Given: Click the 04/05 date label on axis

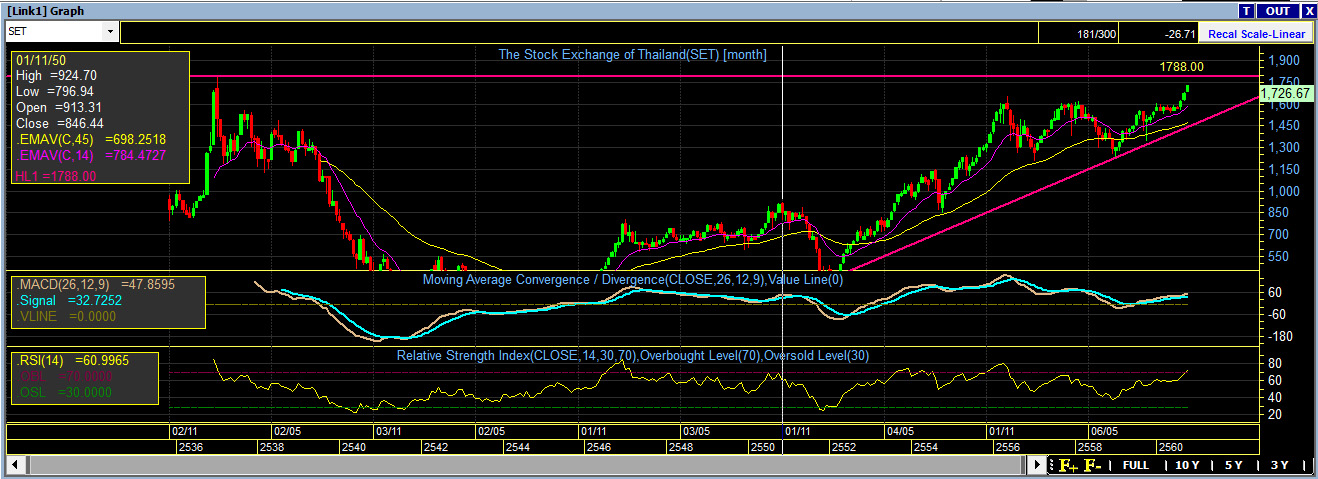Looking at the screenshot, I should click(899, 431).
